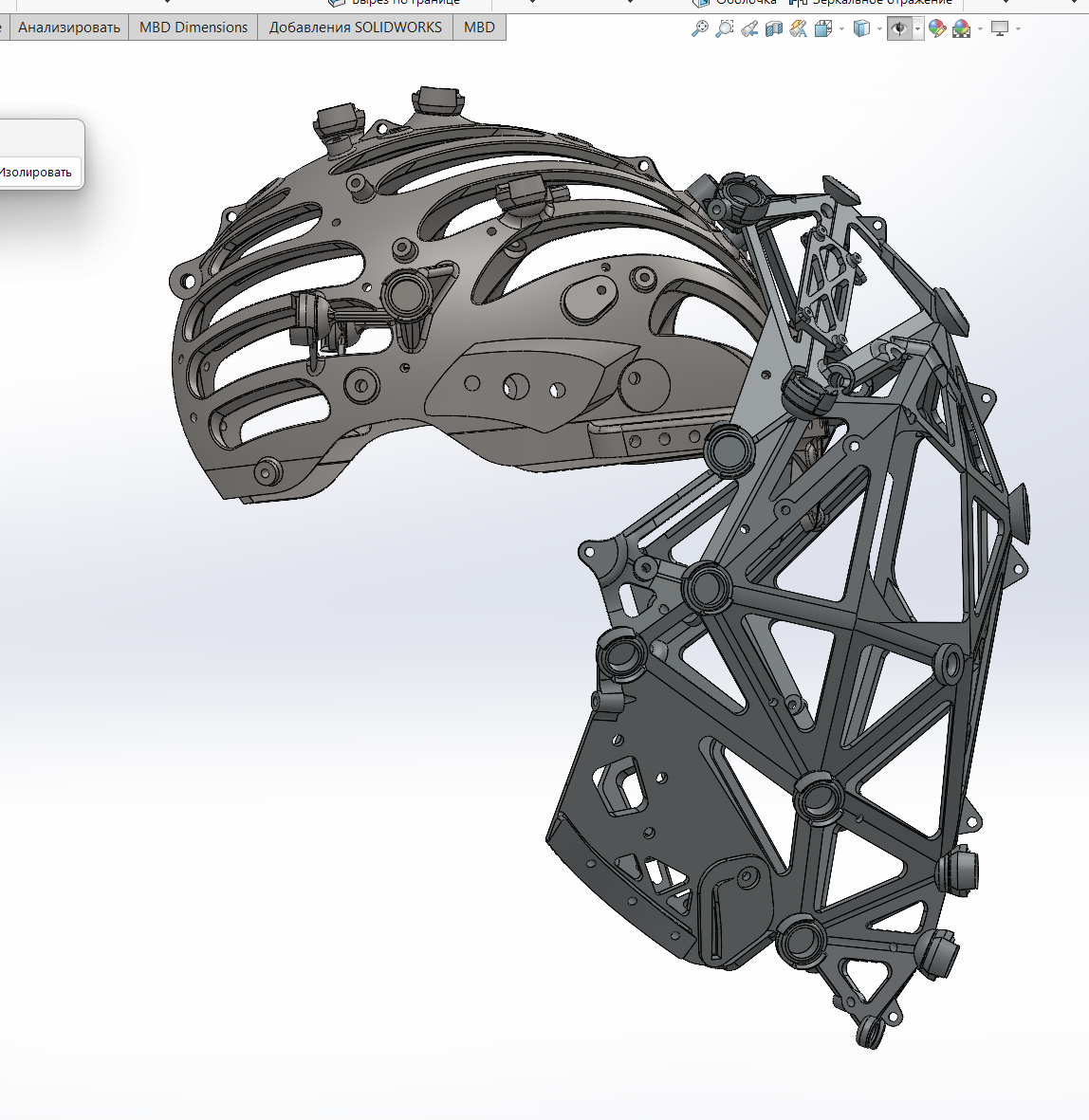The image size is (1089, 1120).
Task: Click the Apply Scene icon
Action: coord(962,28)
